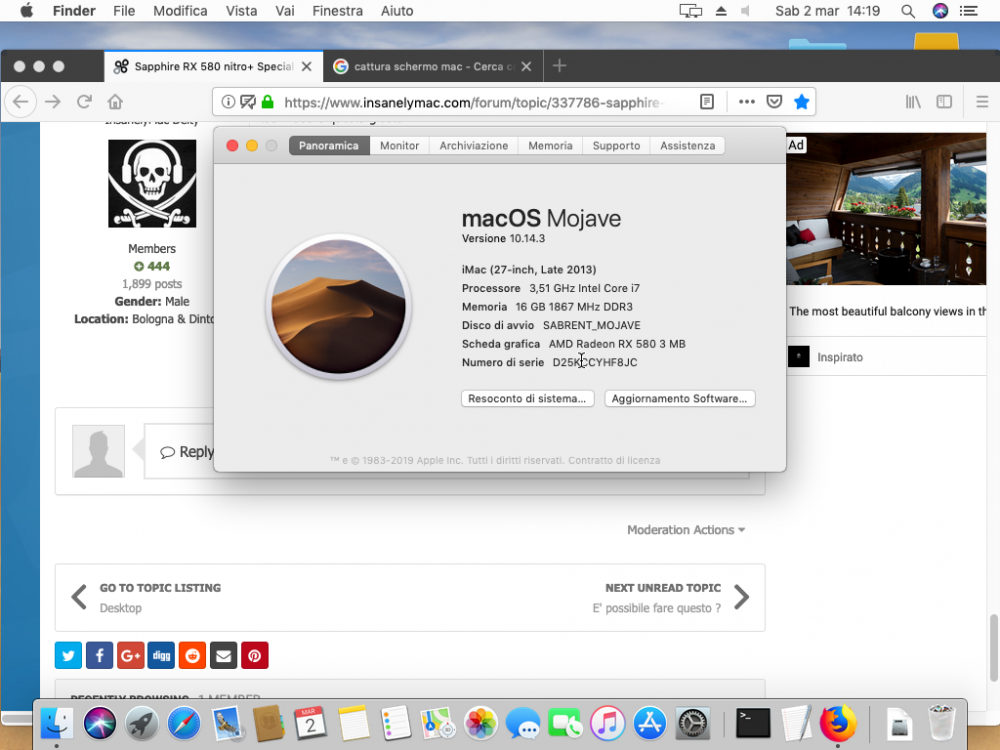The image size is (1000, 750).
Task: Go to Firefox home page icon
Action: [x=115, y=102]
